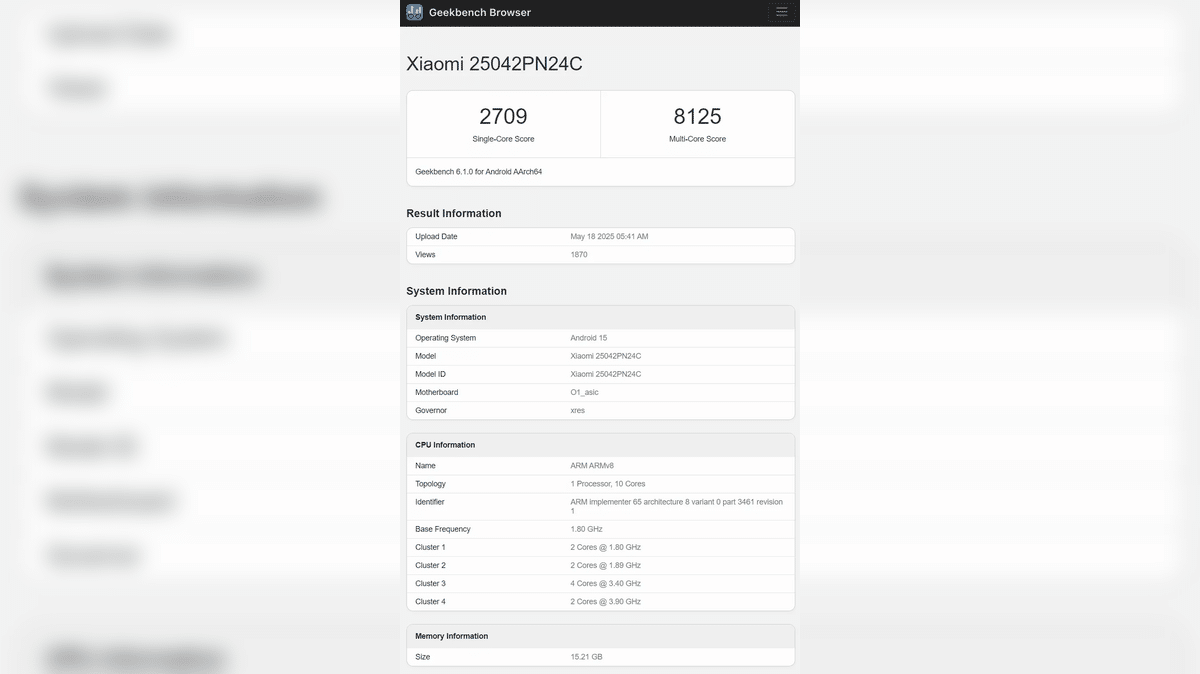Click the Single-Core Score label
This screenshot has width=1200, height=674.
(503, 139)
